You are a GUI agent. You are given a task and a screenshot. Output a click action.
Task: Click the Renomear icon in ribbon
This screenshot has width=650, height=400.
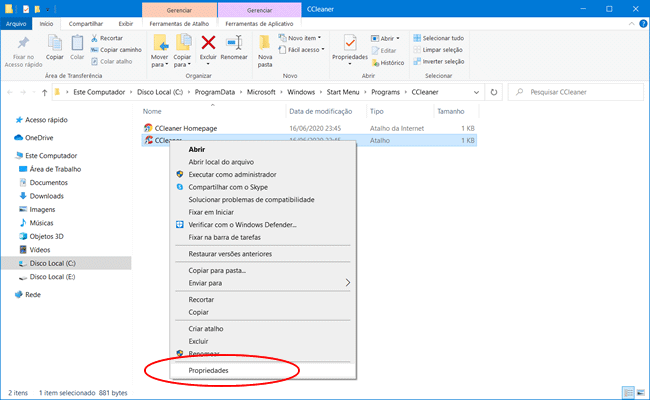tap(236, 45)
